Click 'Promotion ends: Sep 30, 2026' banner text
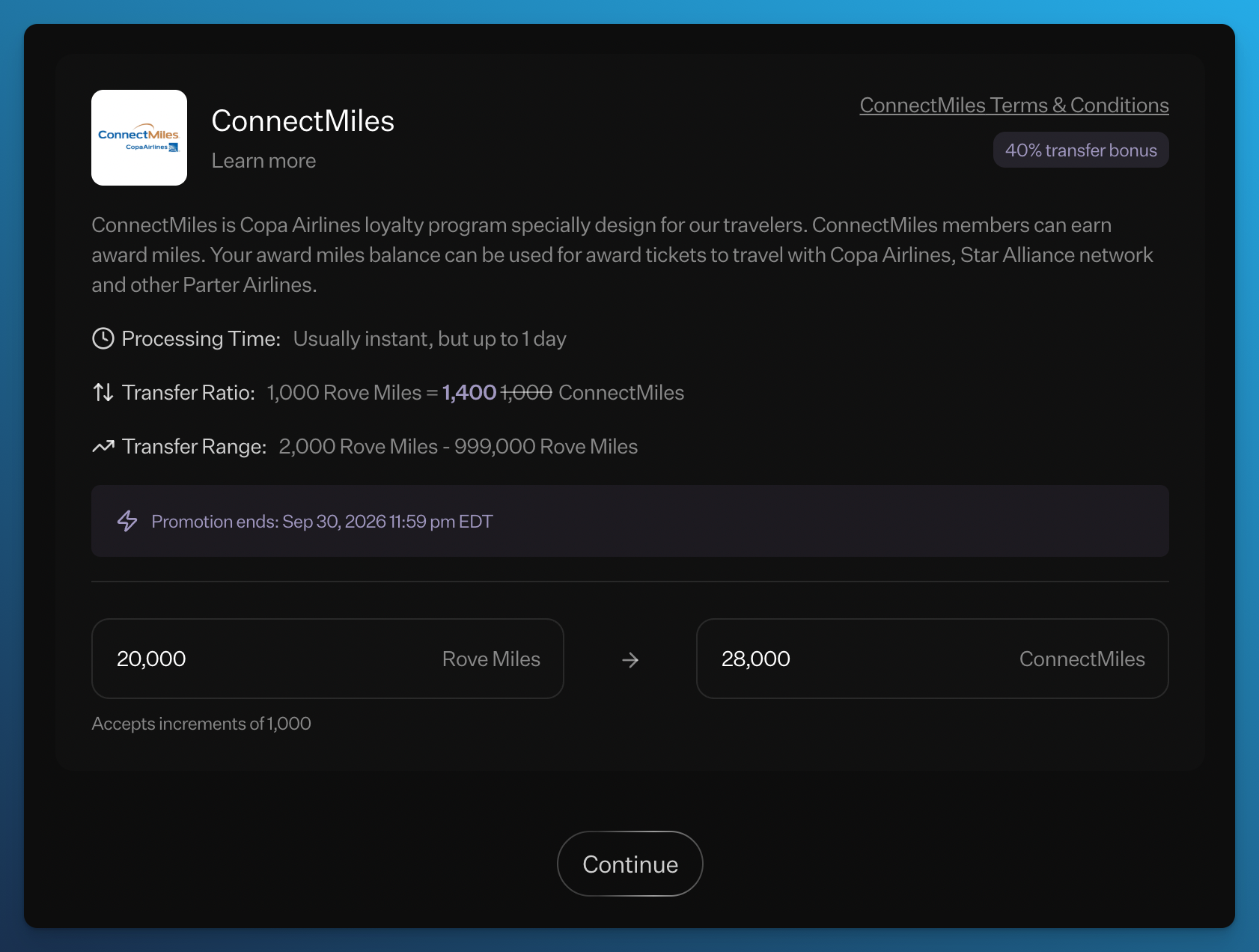The image size is (1259, 952). (x=322, y=522)
